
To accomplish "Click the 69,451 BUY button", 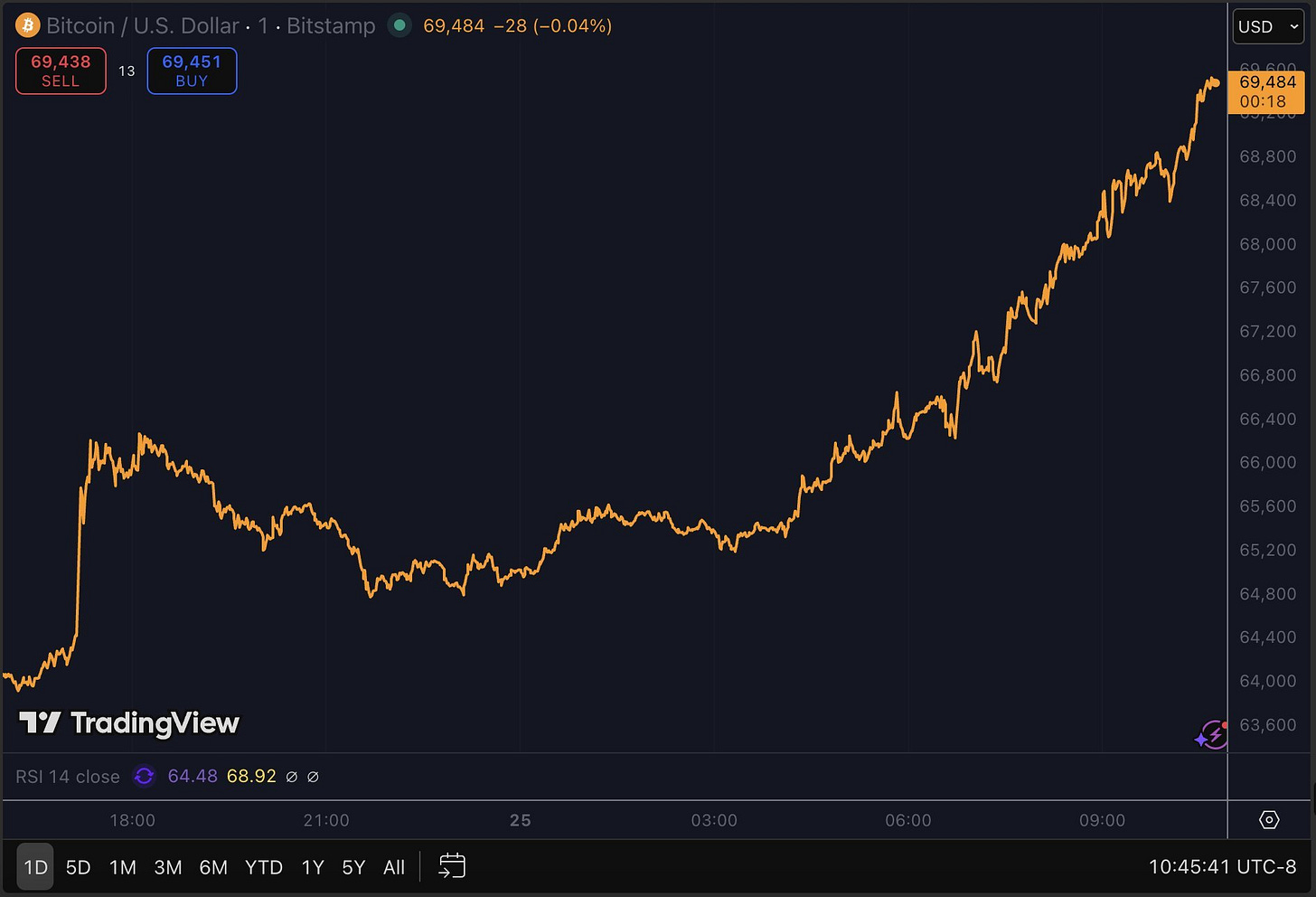I will coord(192,71).
